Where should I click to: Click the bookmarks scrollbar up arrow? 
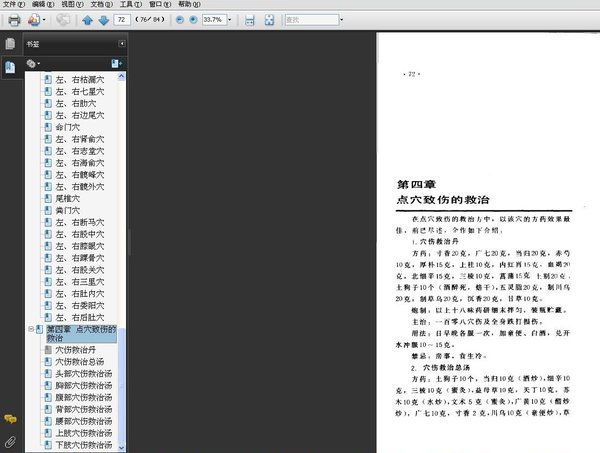(x=121, y=76)
